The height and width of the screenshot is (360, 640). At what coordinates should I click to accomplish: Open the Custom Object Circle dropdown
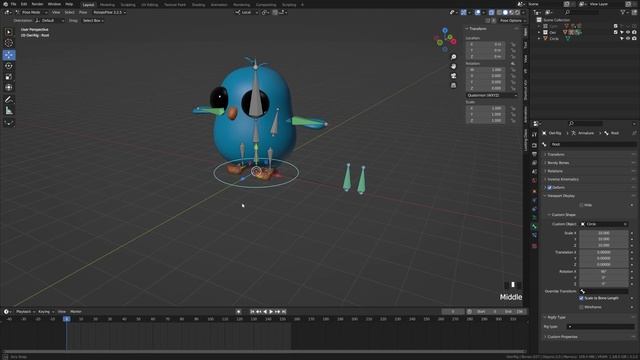[604, 224]
